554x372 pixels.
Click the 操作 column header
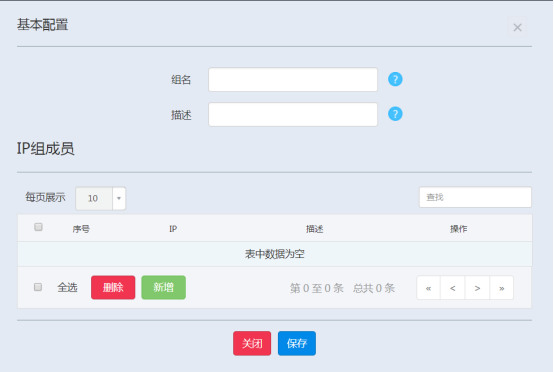[x=459, y=229]
